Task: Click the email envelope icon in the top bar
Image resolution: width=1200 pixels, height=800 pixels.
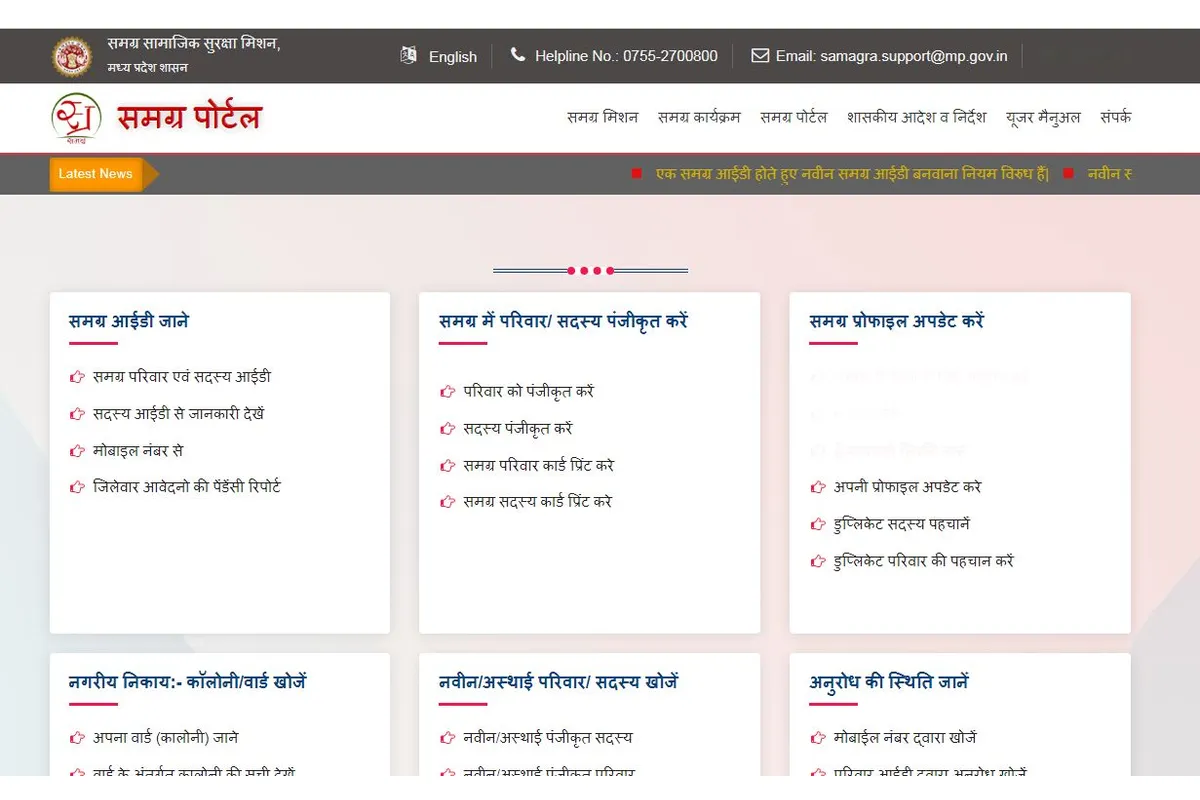Action: coord(761,56)
